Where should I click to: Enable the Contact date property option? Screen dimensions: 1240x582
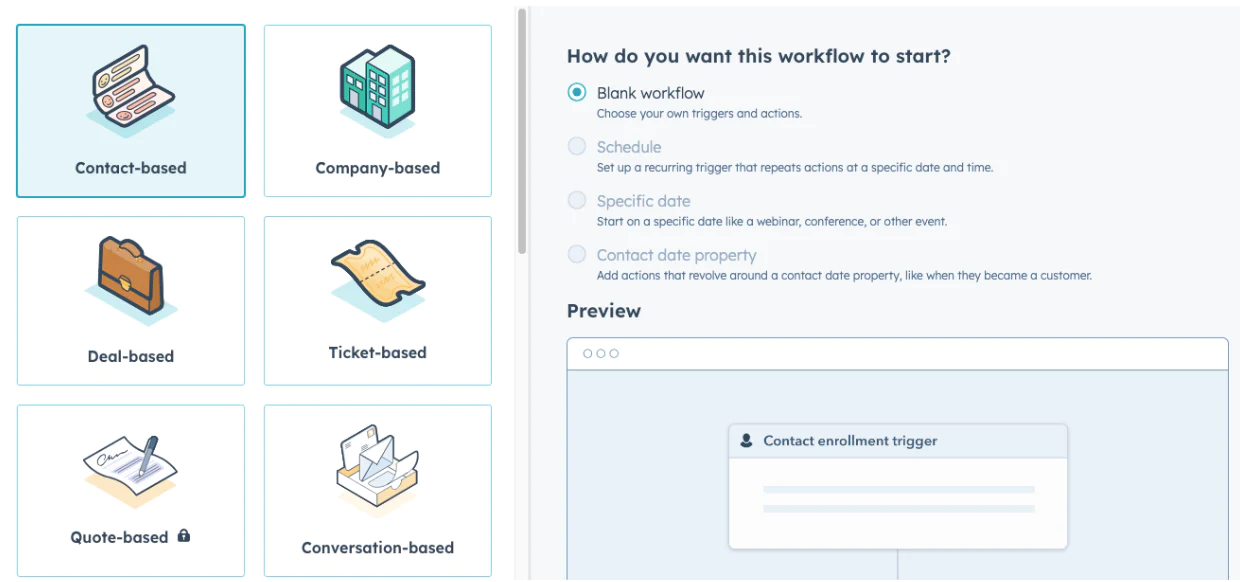coord(576,254)
